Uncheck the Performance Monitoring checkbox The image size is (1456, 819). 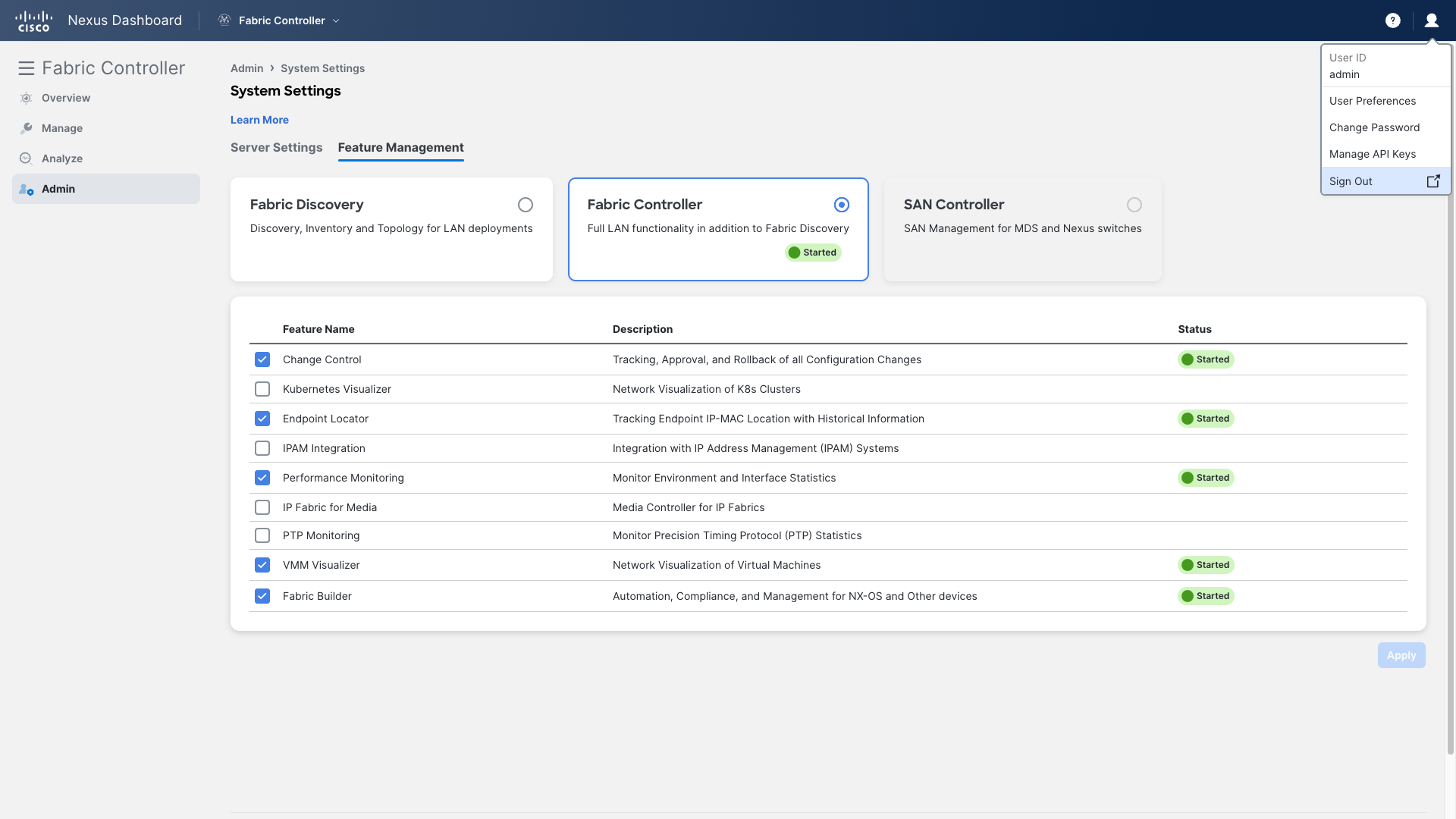click(x=262, y=478)
